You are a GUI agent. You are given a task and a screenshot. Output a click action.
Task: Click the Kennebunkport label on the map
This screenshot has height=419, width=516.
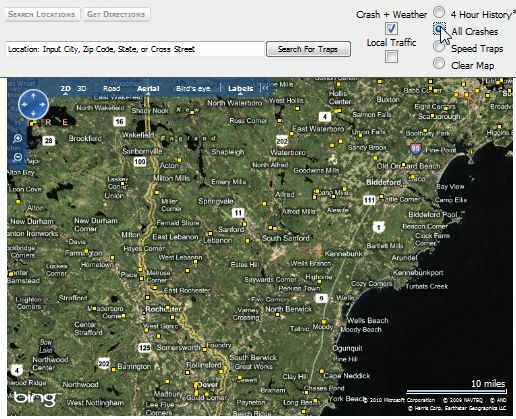418,273
